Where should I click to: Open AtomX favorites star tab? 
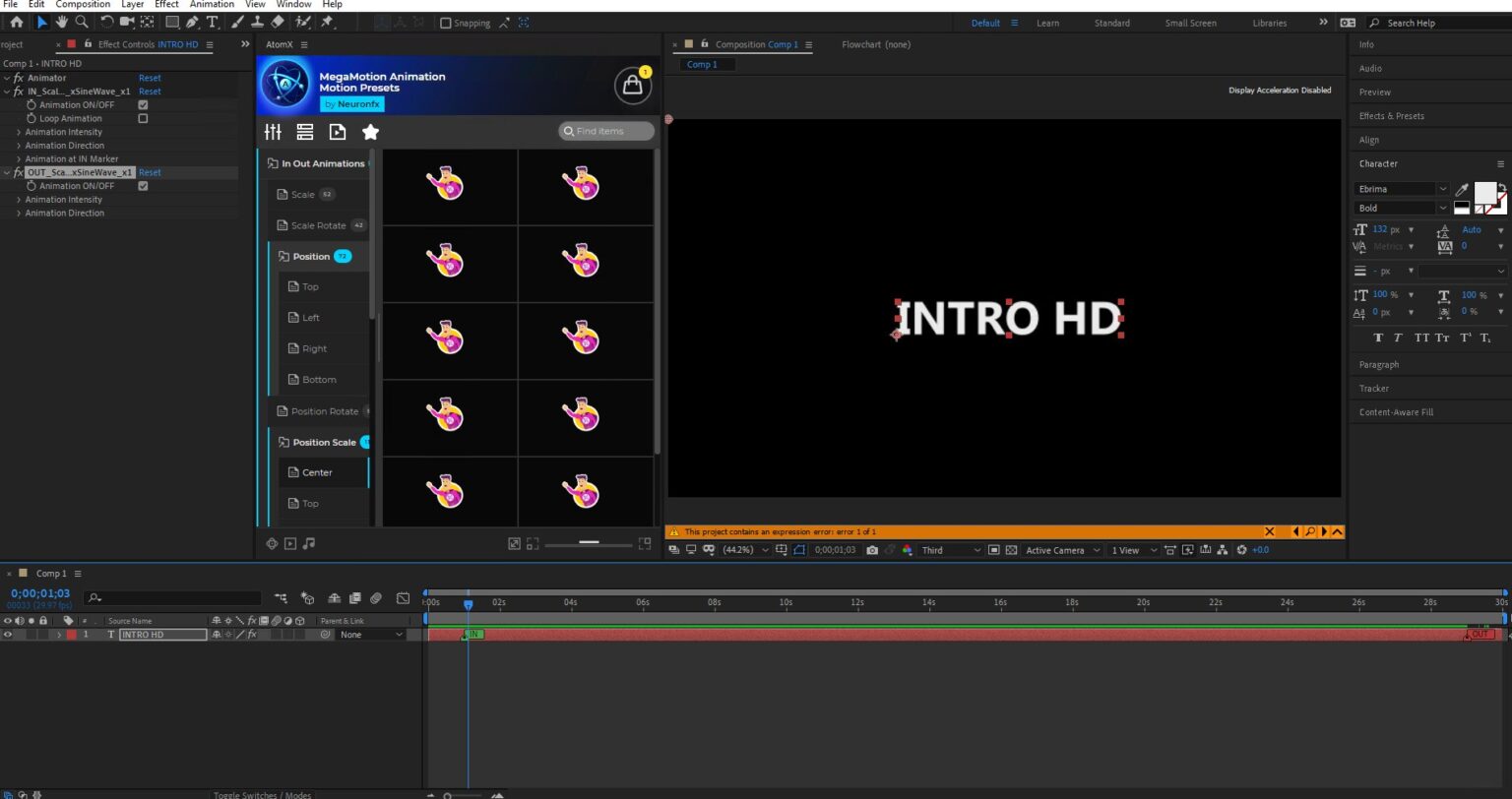(x=370, y=132)
